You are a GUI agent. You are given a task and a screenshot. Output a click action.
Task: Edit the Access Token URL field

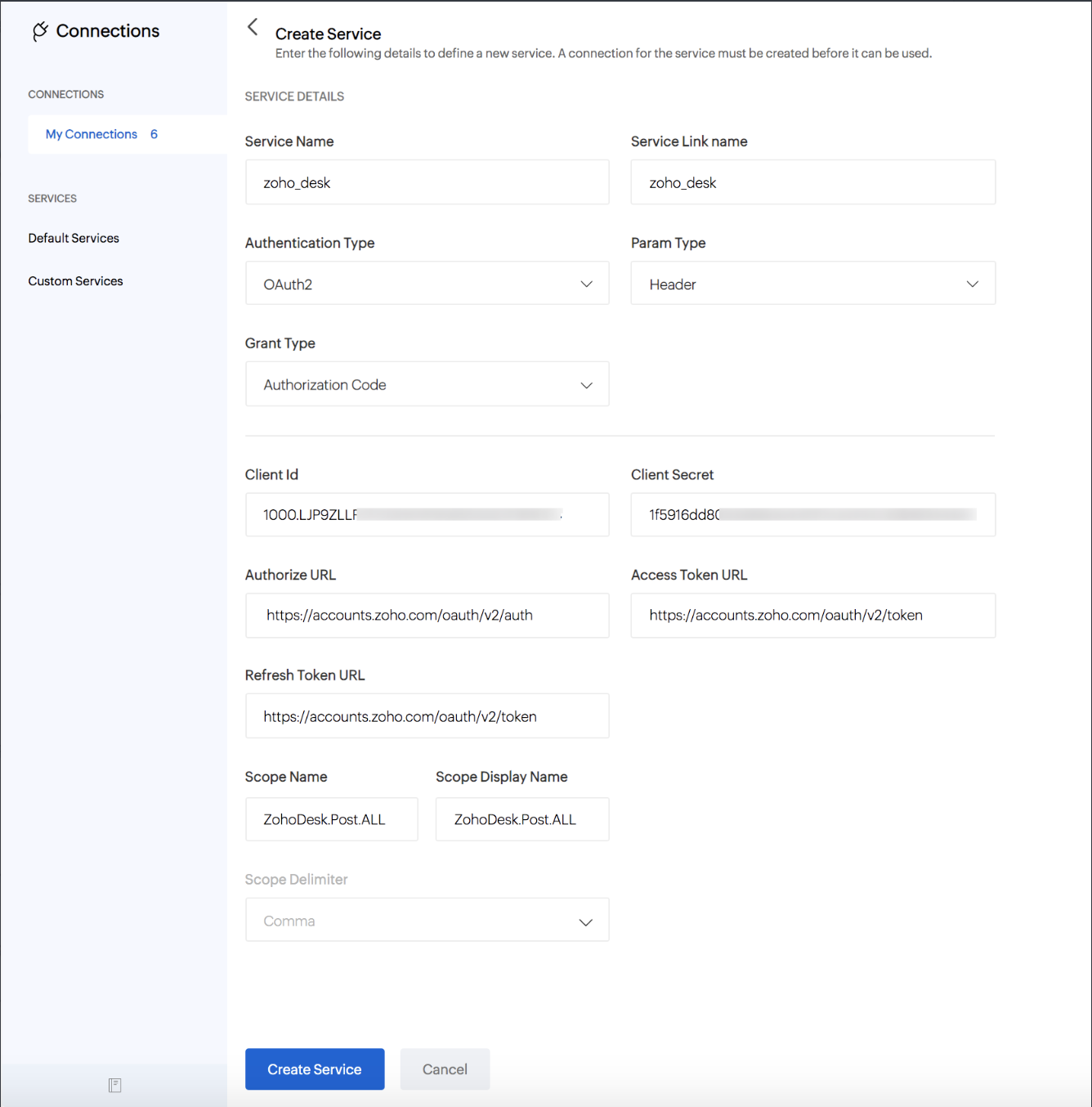812,615
